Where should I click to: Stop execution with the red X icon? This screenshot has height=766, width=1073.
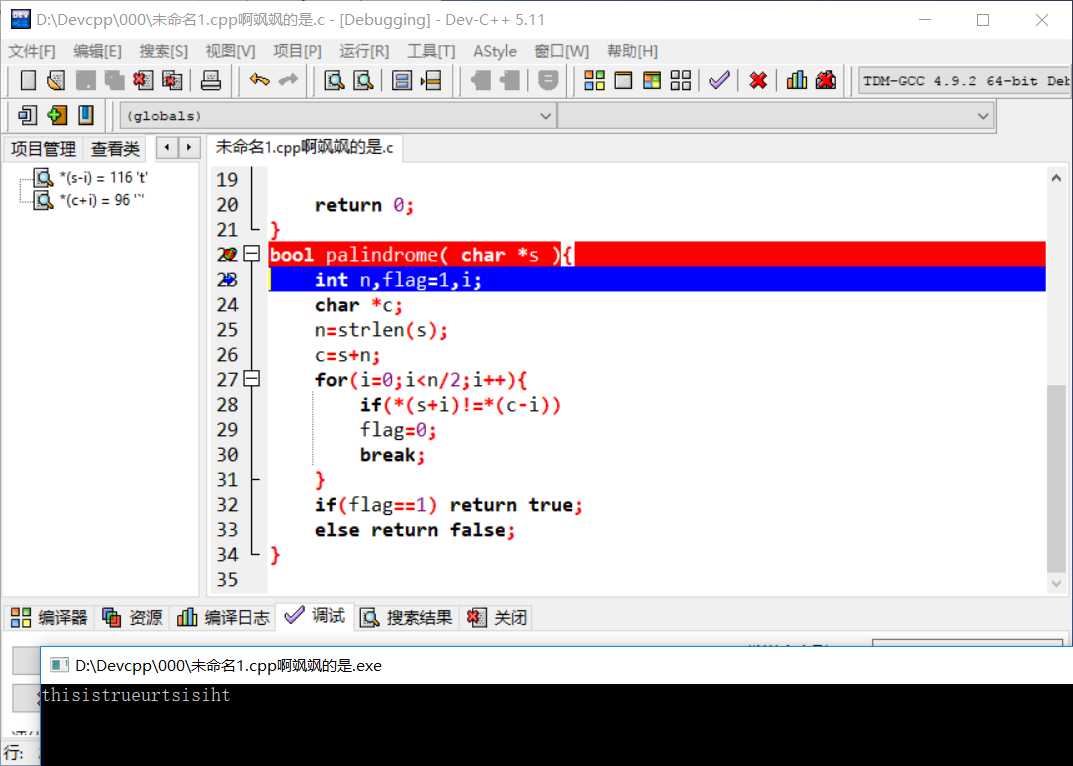pyautogui.click(x=758, y=81)
